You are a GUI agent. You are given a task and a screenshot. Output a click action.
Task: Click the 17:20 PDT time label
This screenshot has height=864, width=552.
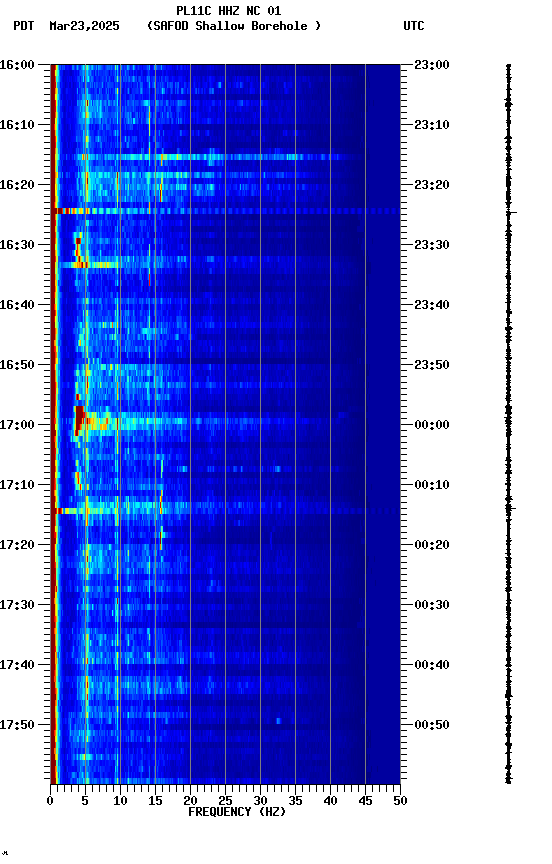click(x=17, y=545)
